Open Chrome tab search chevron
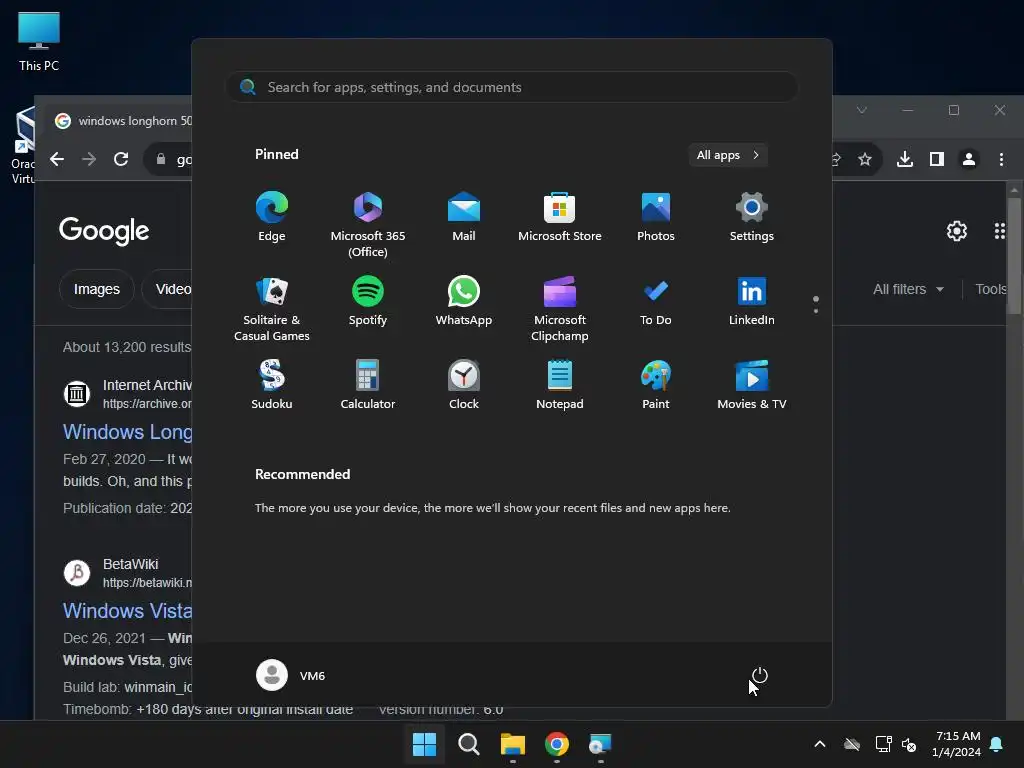Viewport: 1024px width, 768px height. pyautogui.click(x=861, y=110)
